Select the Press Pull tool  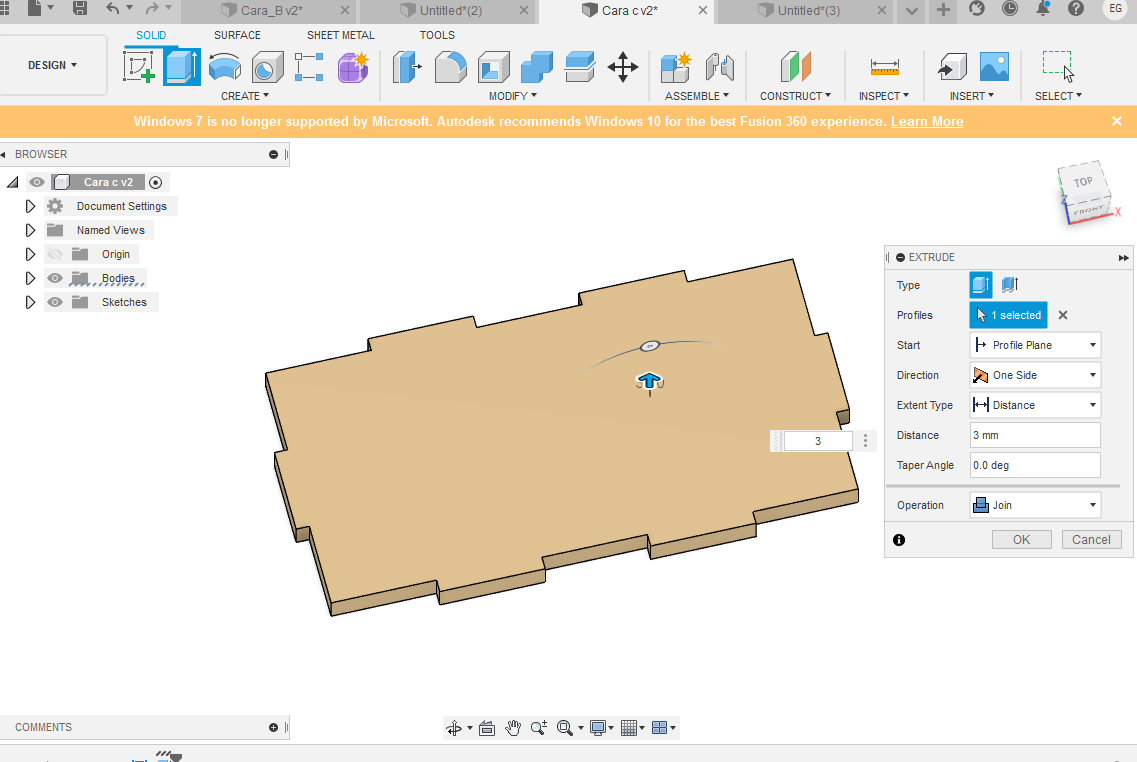(408, 67)
